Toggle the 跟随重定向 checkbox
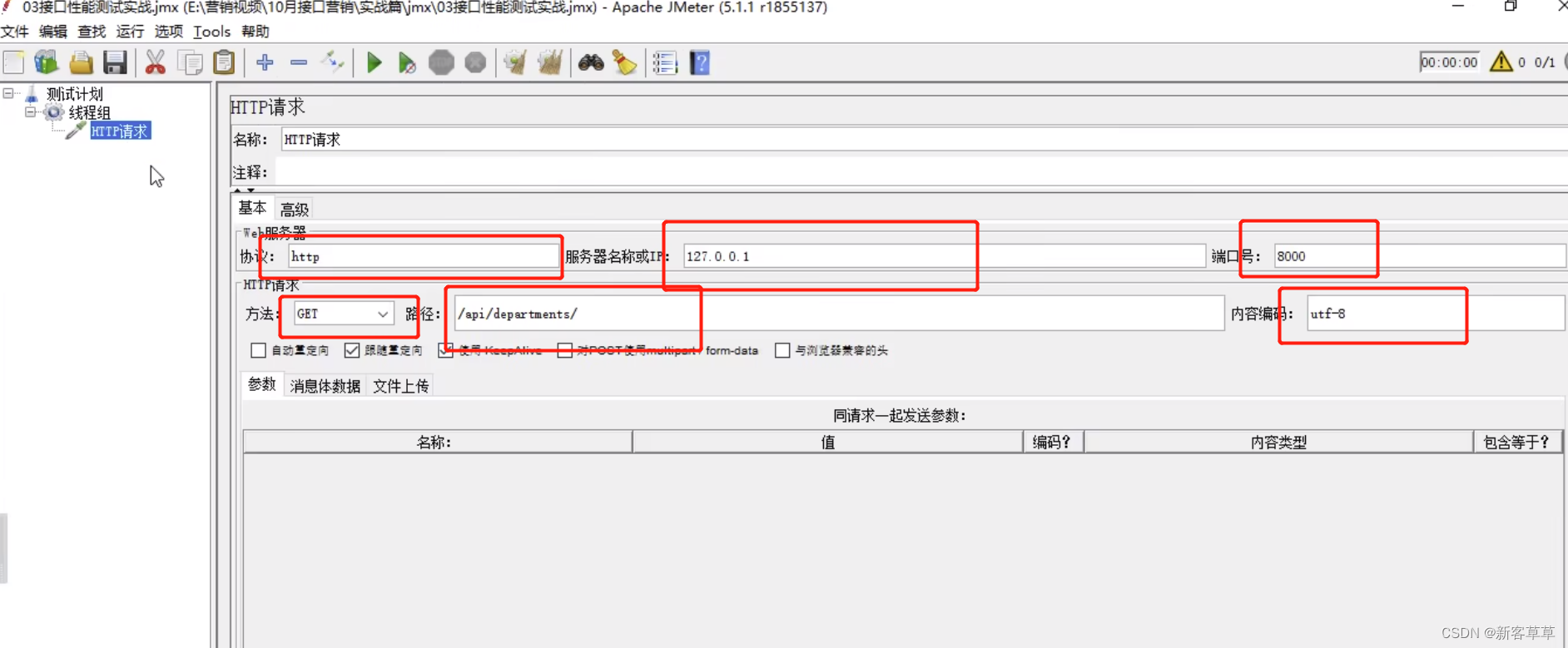1568x648 pixels. point(352,350)
